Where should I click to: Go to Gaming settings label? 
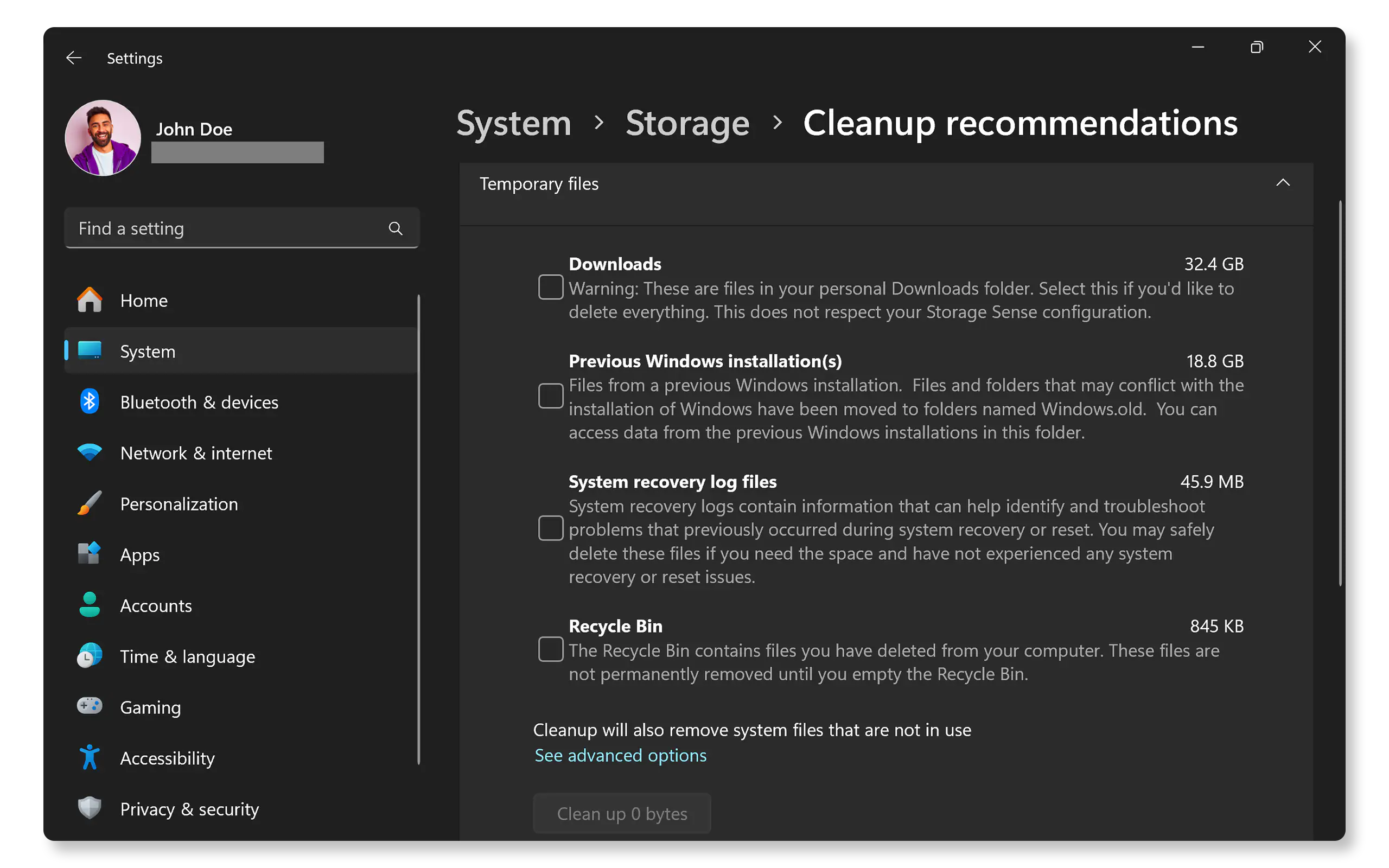click(150, 707)
